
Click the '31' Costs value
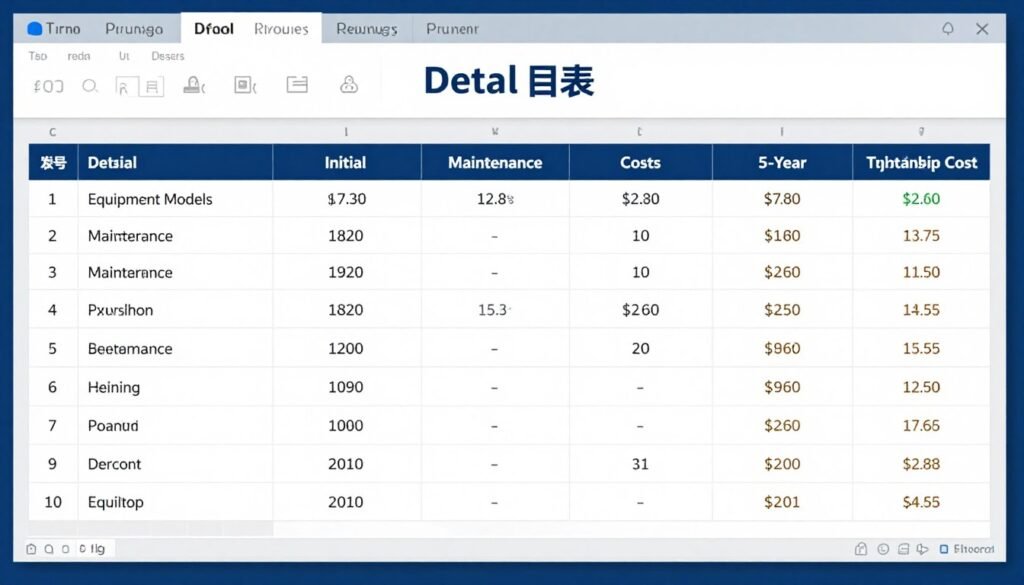pyautogui.click(x=640, y=464)
